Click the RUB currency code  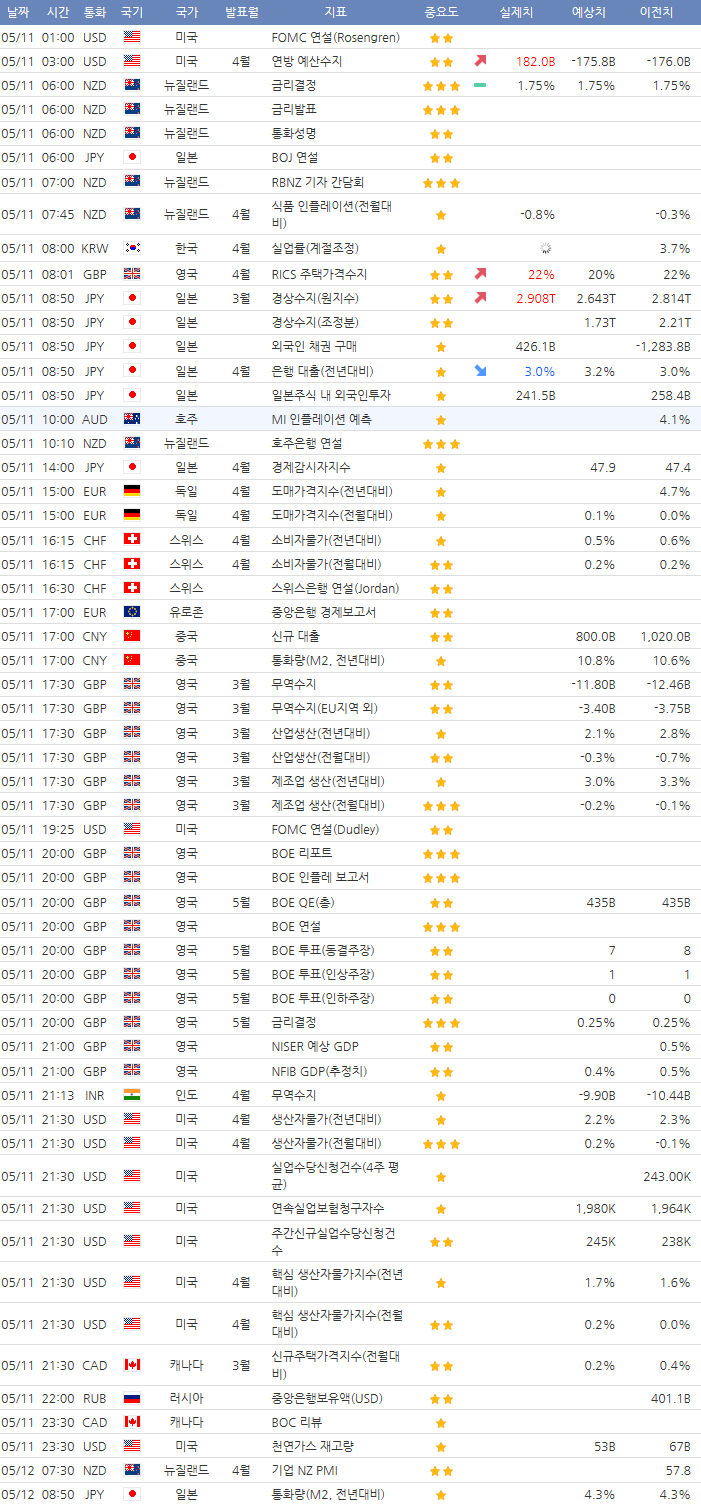tap(95, 1398)
